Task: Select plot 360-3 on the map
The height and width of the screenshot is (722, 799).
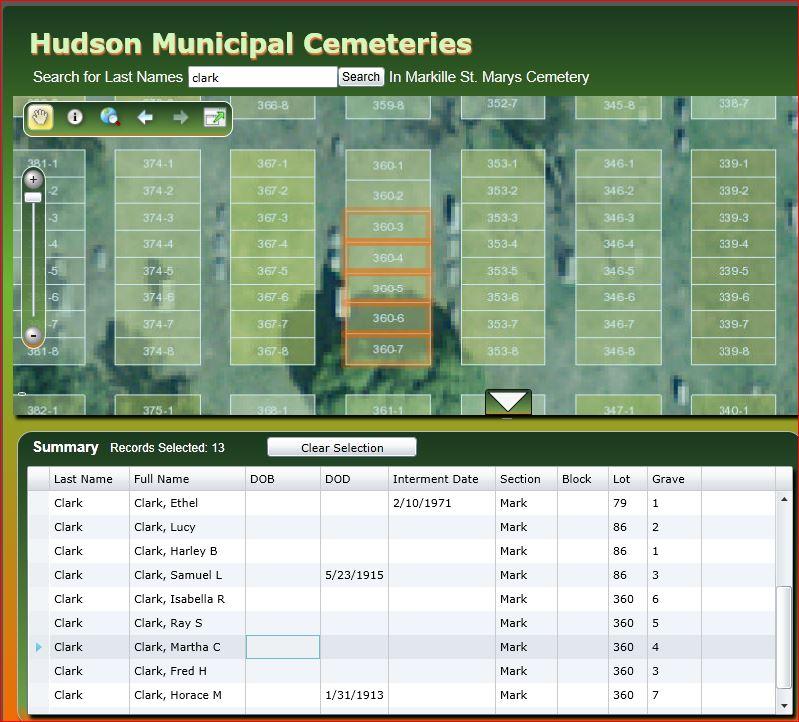Action: 388,227
